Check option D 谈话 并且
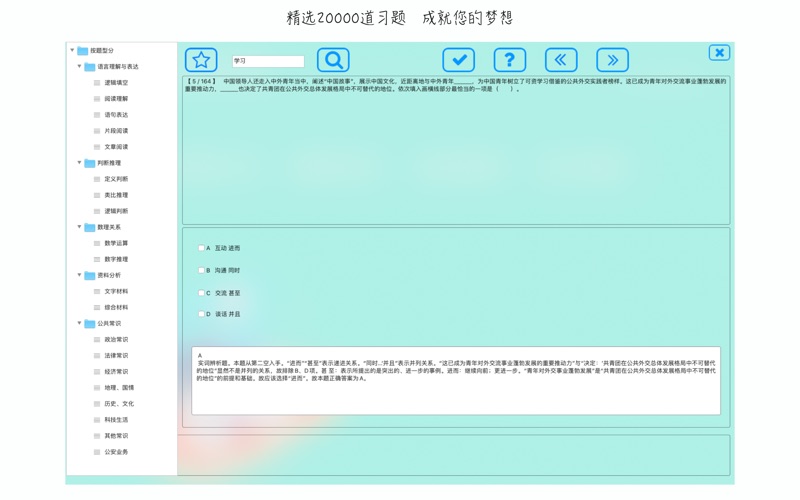Screen dimensions: 800x500 point(201,314)
